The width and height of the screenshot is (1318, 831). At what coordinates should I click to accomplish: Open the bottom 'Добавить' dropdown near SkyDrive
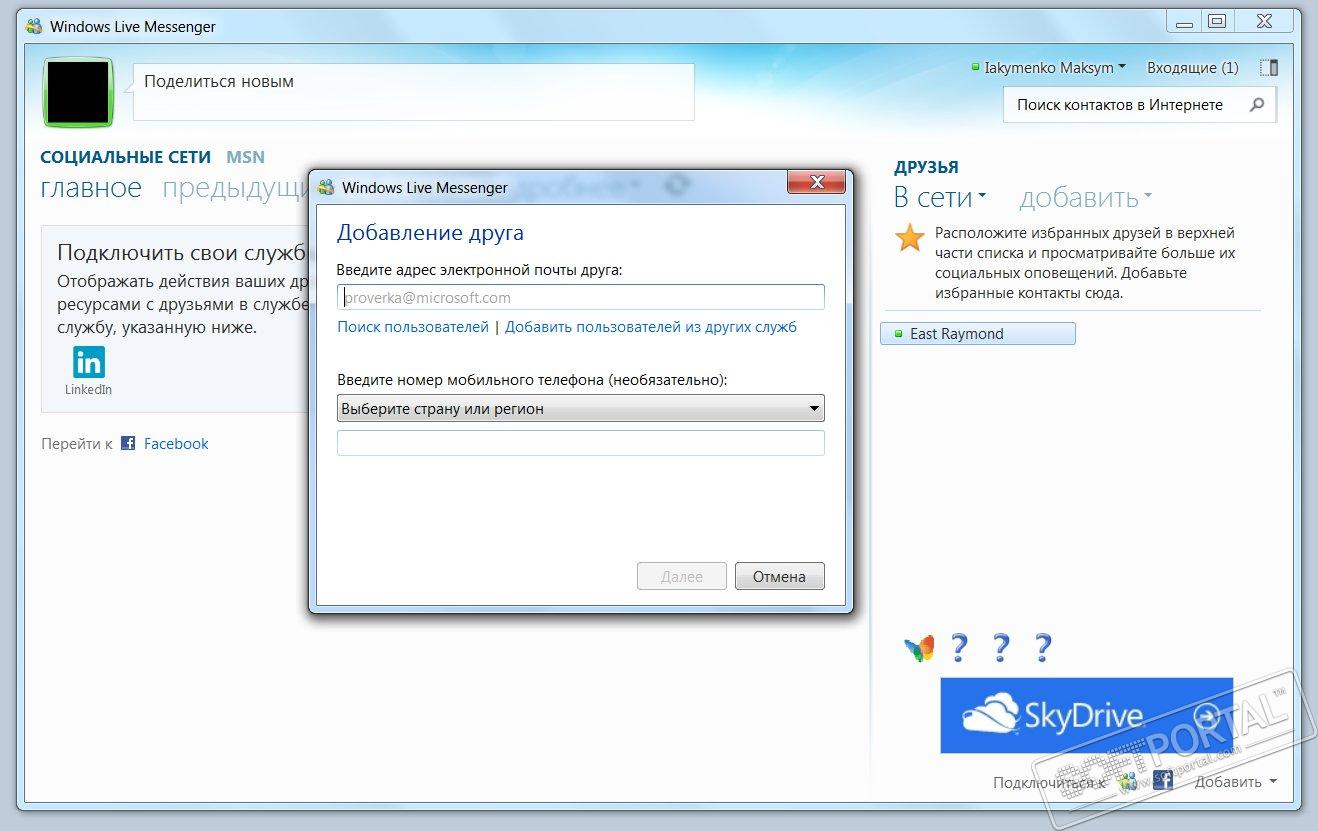[1236, 782]
